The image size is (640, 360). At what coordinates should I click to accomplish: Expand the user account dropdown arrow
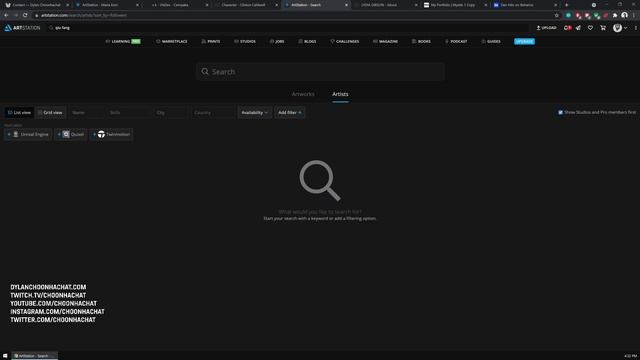[x=626, y=28]
